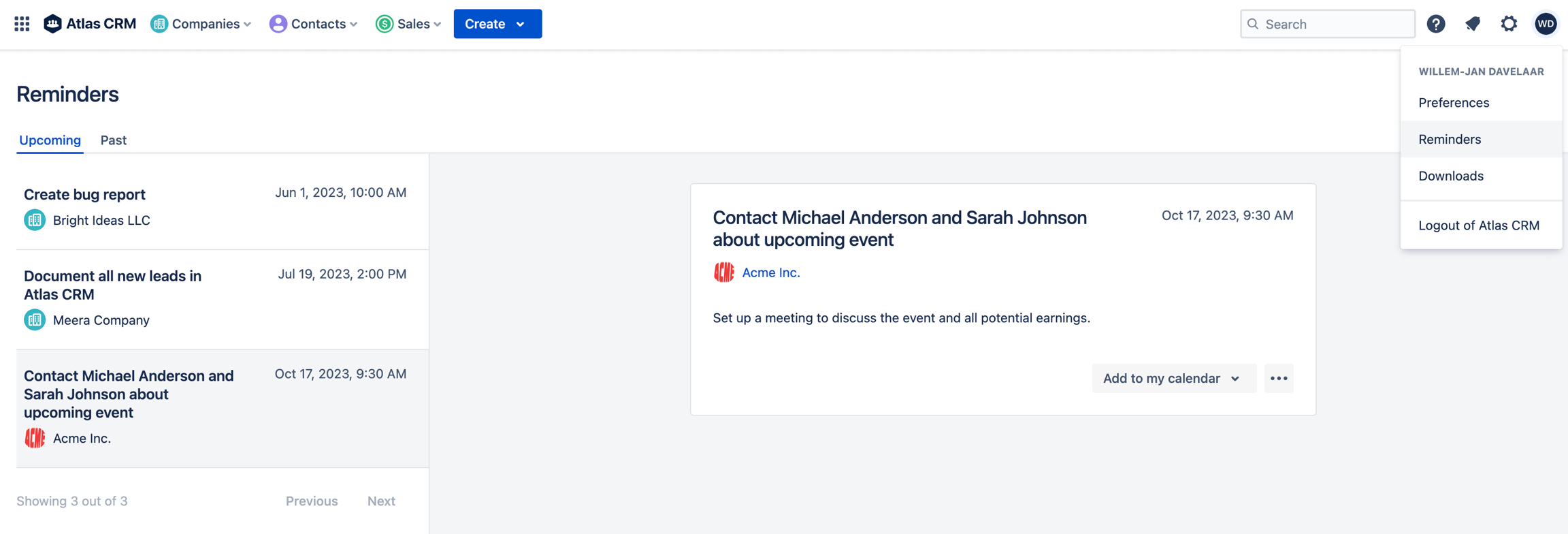
Task: Open the Acme Inc. company link
Action: click(771, 272)
